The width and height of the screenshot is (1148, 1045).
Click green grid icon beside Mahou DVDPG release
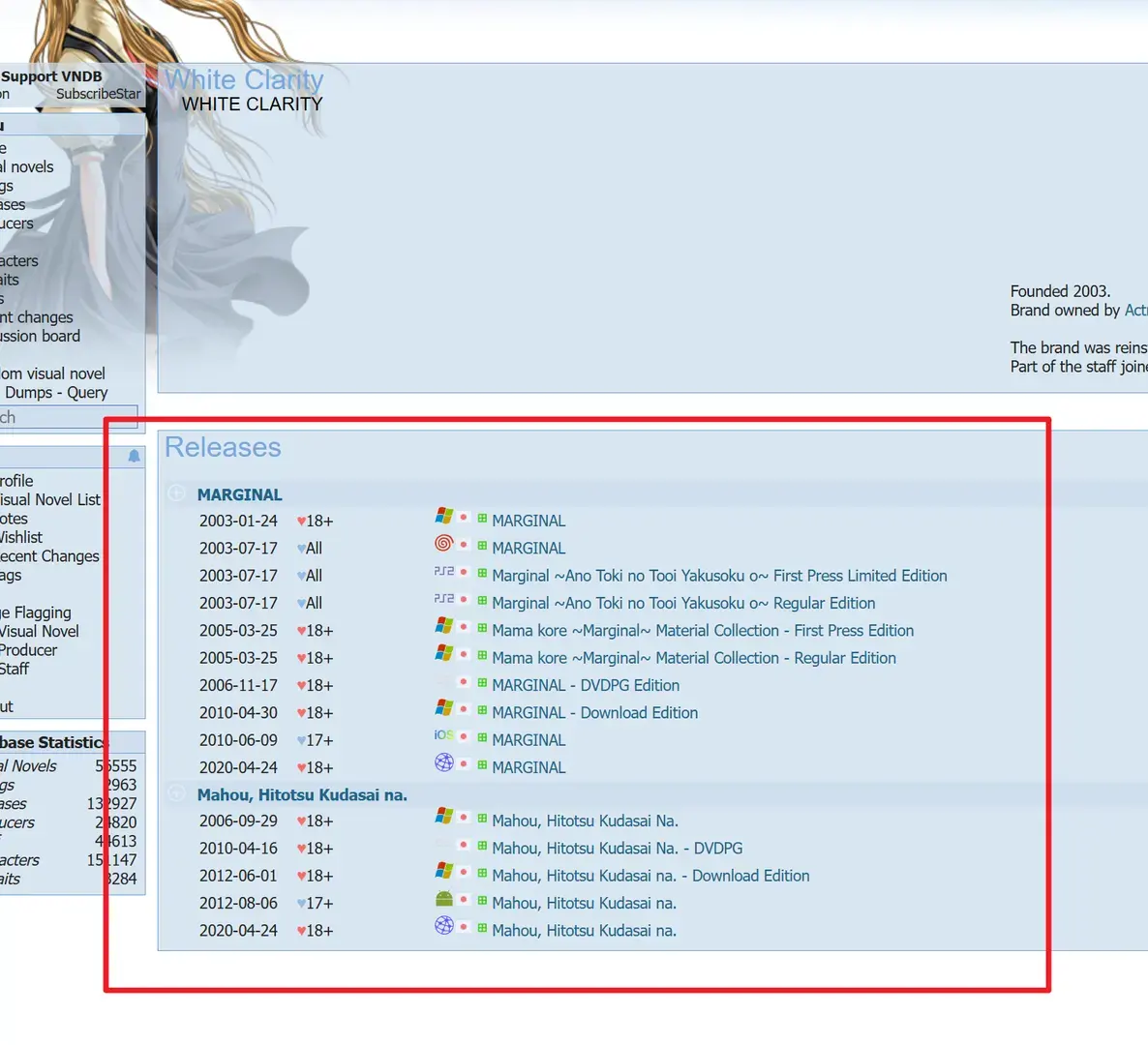482,847
